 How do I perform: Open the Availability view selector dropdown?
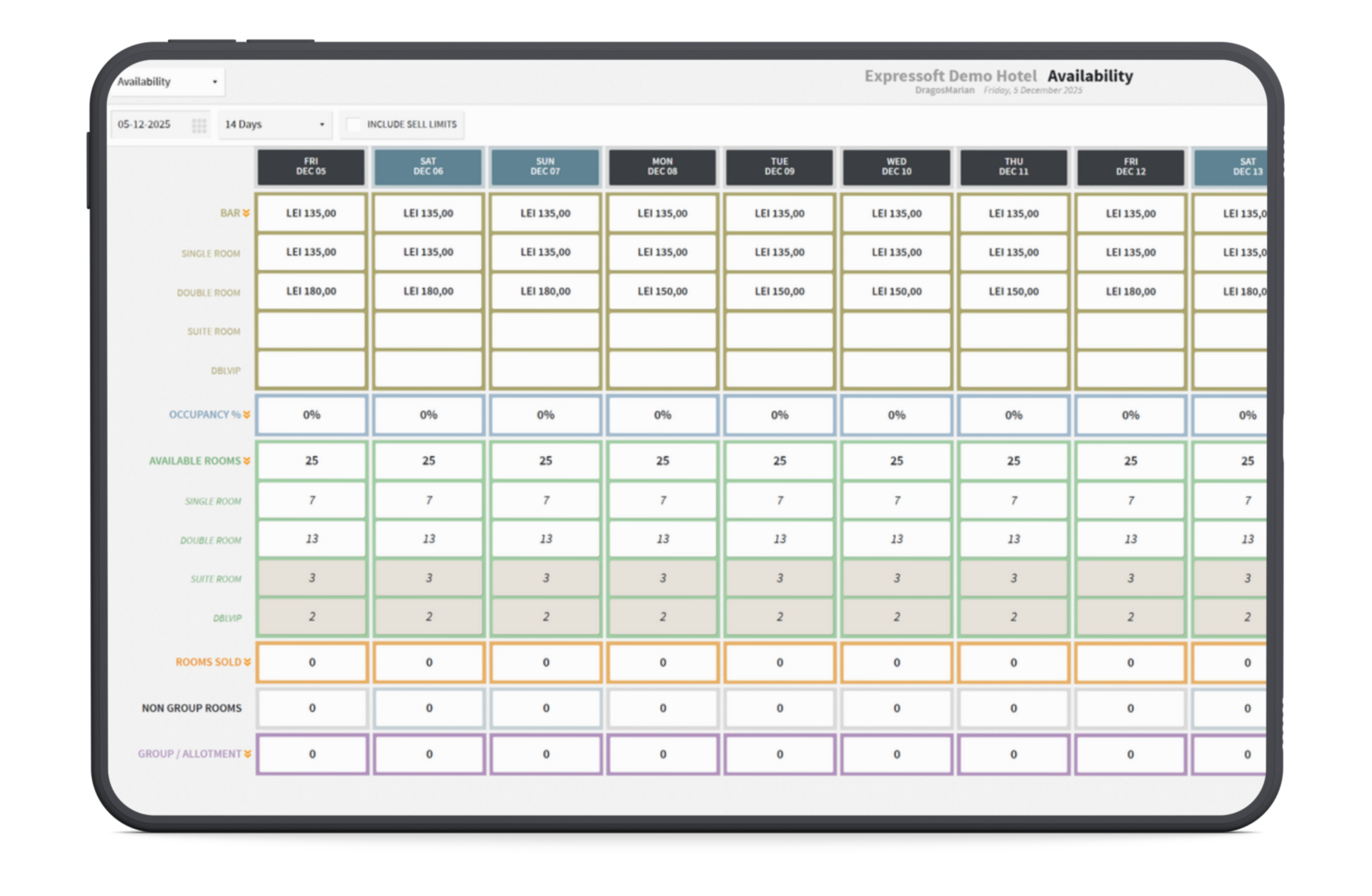(168, 81)
